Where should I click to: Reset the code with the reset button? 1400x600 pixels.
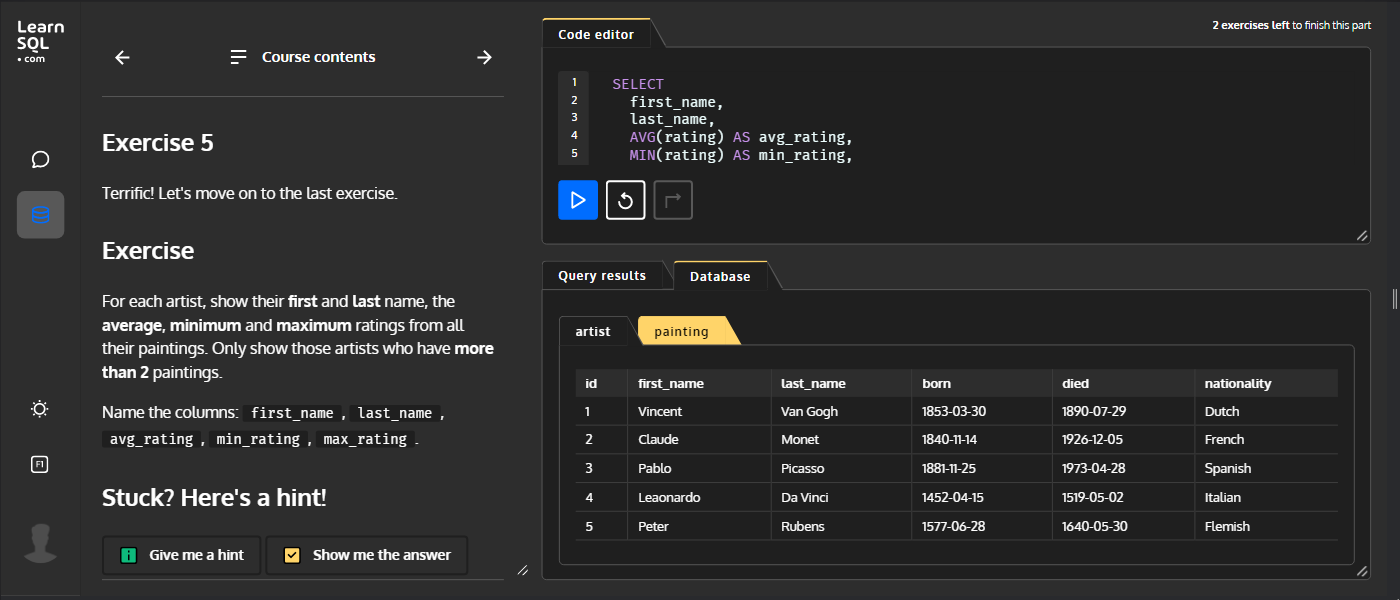pyautogui.click(x=625, y=200)
